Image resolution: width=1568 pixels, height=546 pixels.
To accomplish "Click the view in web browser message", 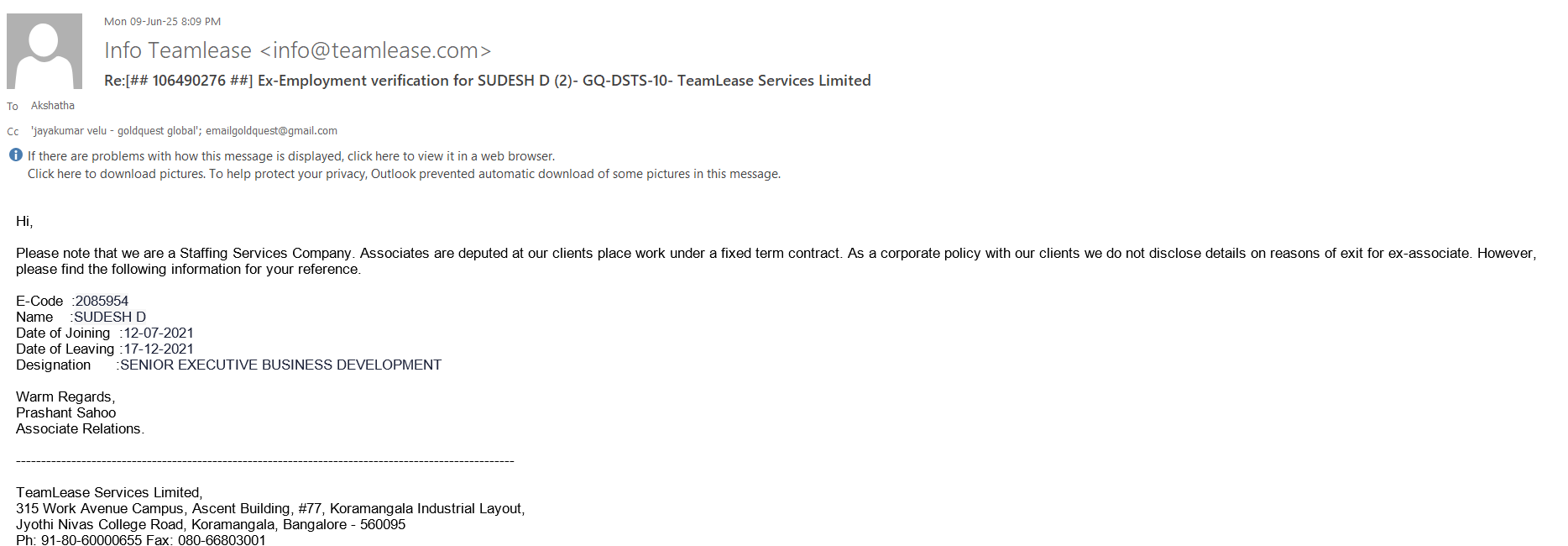I will tap(290, 156).
